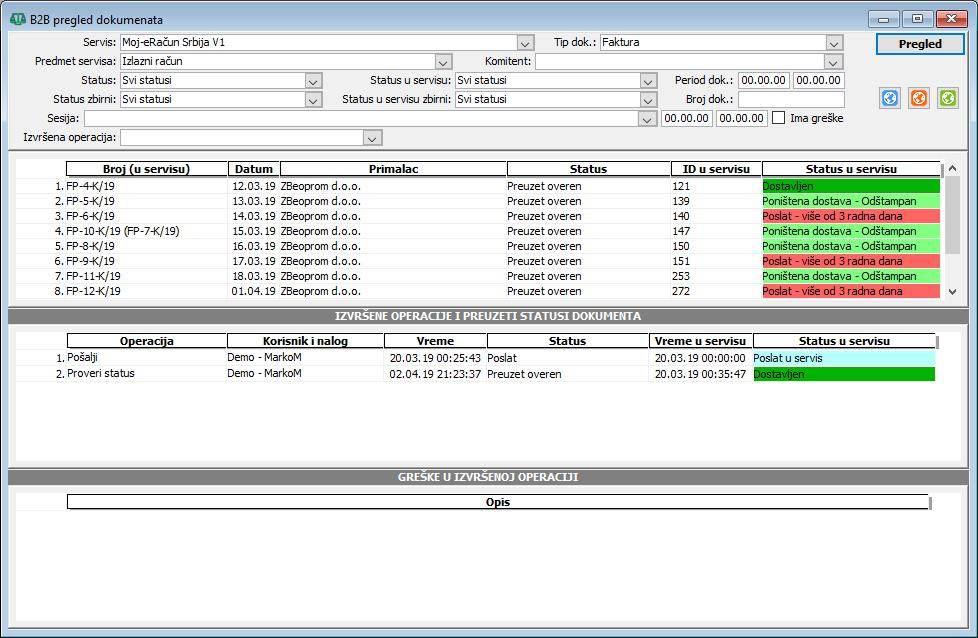978x638 pixels.
Task: Expand the Status u servisu zbirni dropdown
Action: 648,100
